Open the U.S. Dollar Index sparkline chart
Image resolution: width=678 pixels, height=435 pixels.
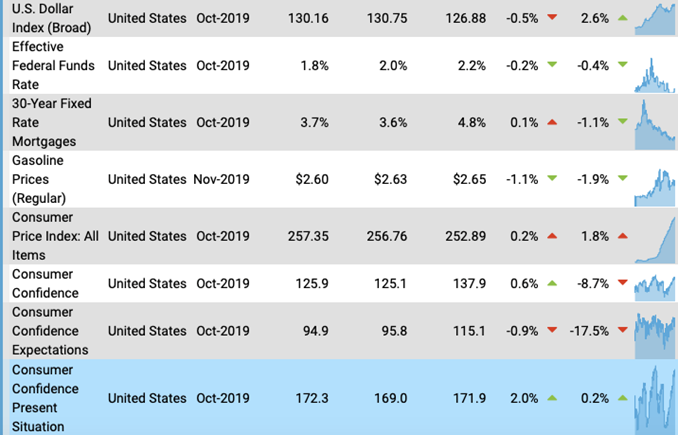(x=655, y=19)
